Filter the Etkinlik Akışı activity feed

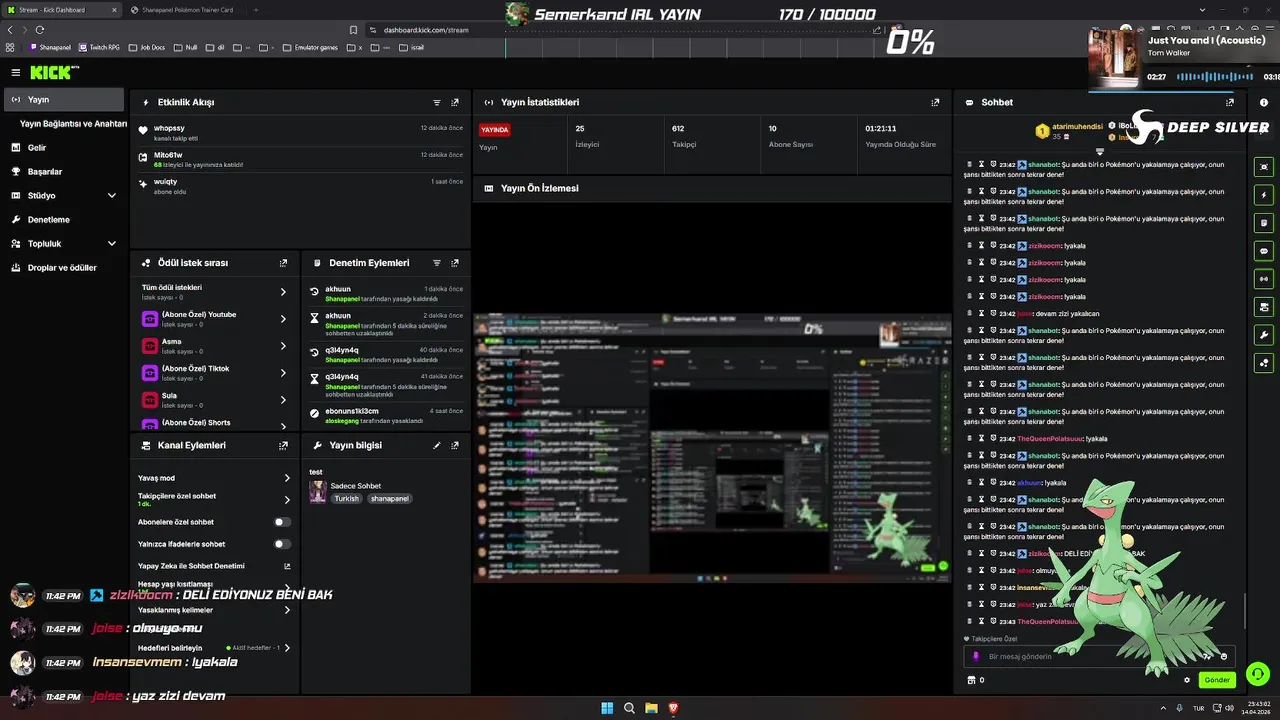click(437, 102)
